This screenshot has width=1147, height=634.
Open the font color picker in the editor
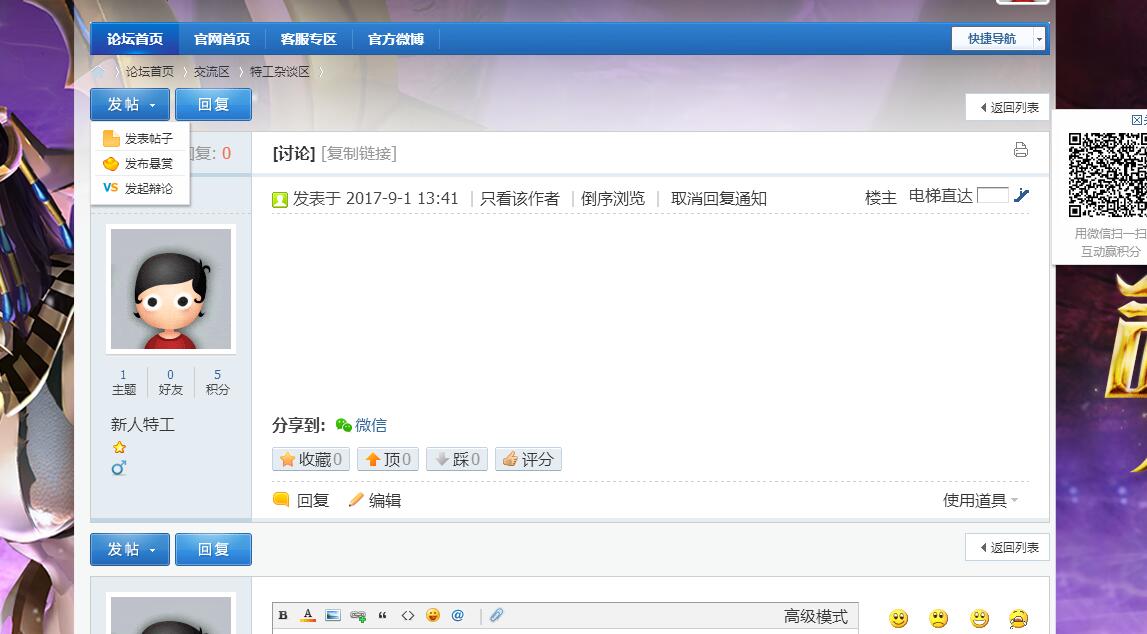(307, 615)
